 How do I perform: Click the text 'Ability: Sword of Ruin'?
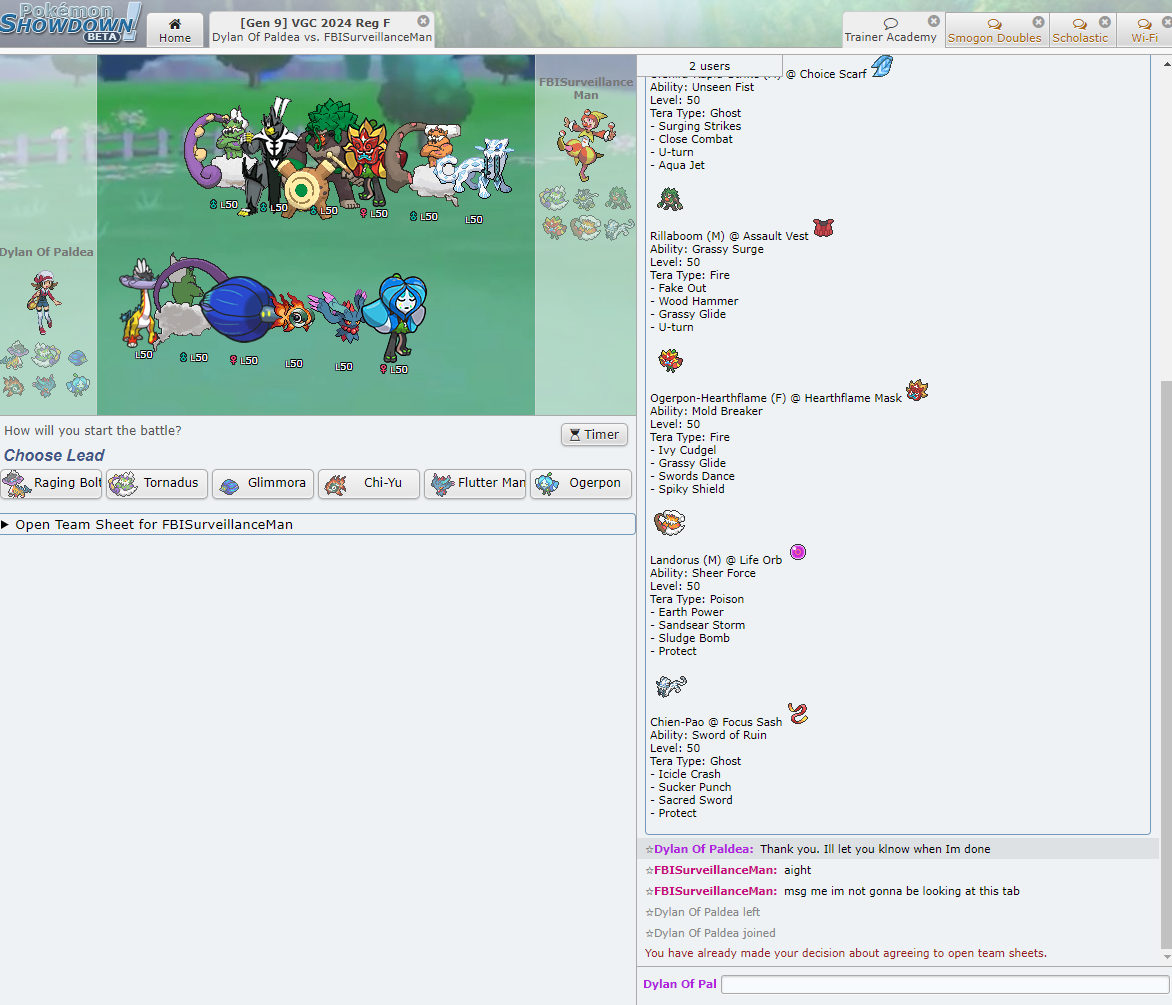tap(708, 735)
